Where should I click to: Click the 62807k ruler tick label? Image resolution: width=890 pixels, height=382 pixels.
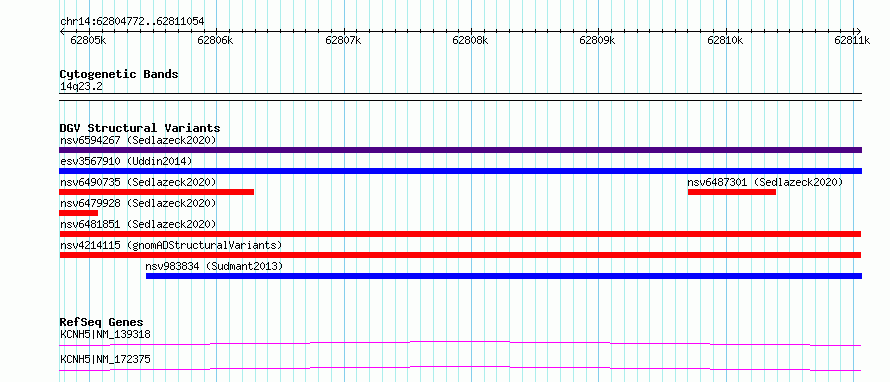click(343, 40)
